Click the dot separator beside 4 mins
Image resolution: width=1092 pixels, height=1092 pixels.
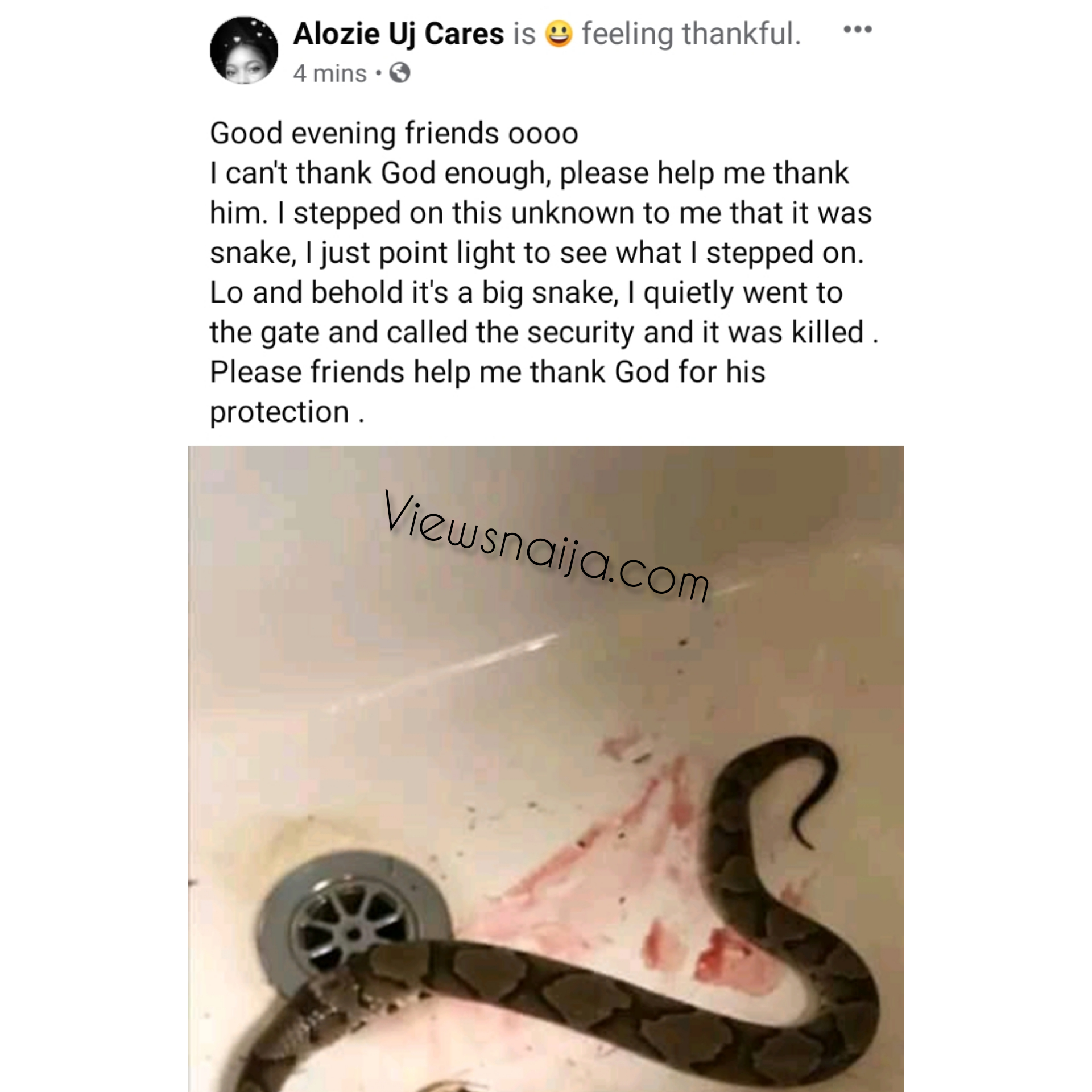[378, 74]
